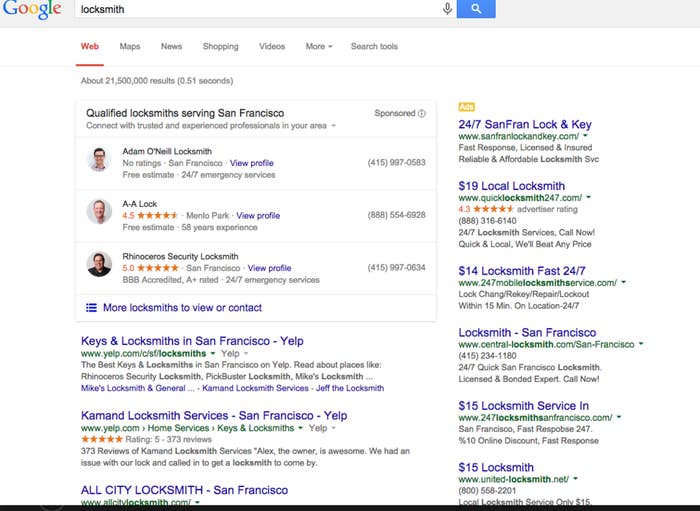Open Mike's Locksmith & General sitelink

(x=138, y=388)
